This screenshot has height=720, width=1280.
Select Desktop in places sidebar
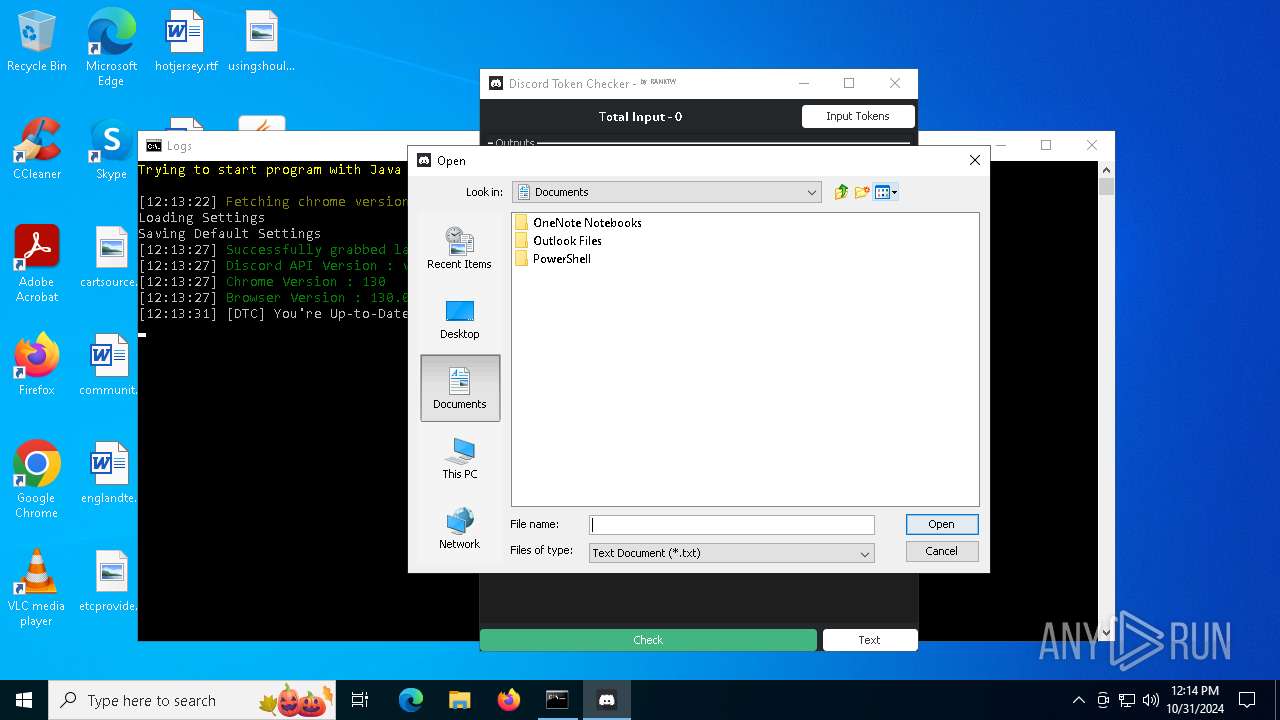pyautogui.click(x=459, y=319)
